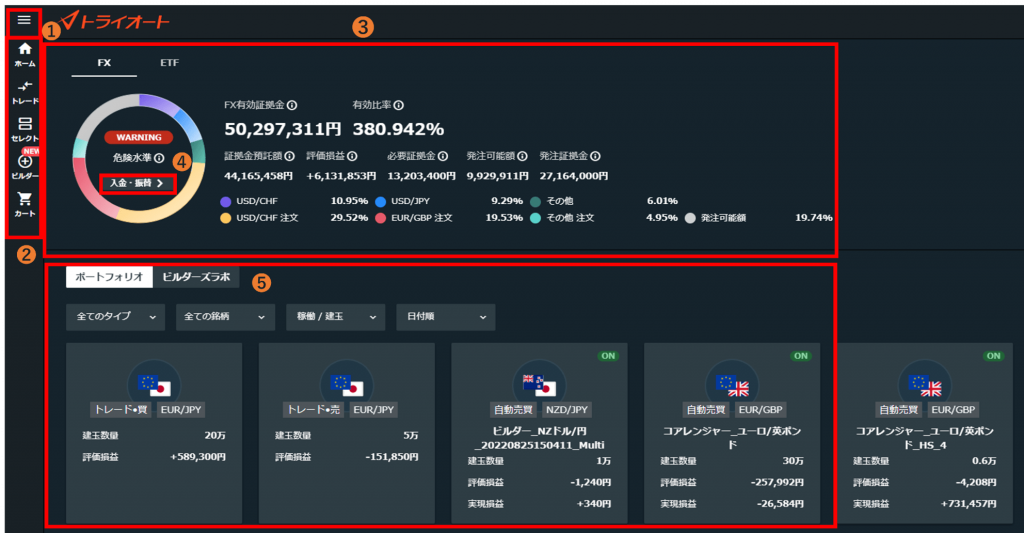
Task: Click NZD/JPY flag icon on the card
Action: tap(539, 385)
